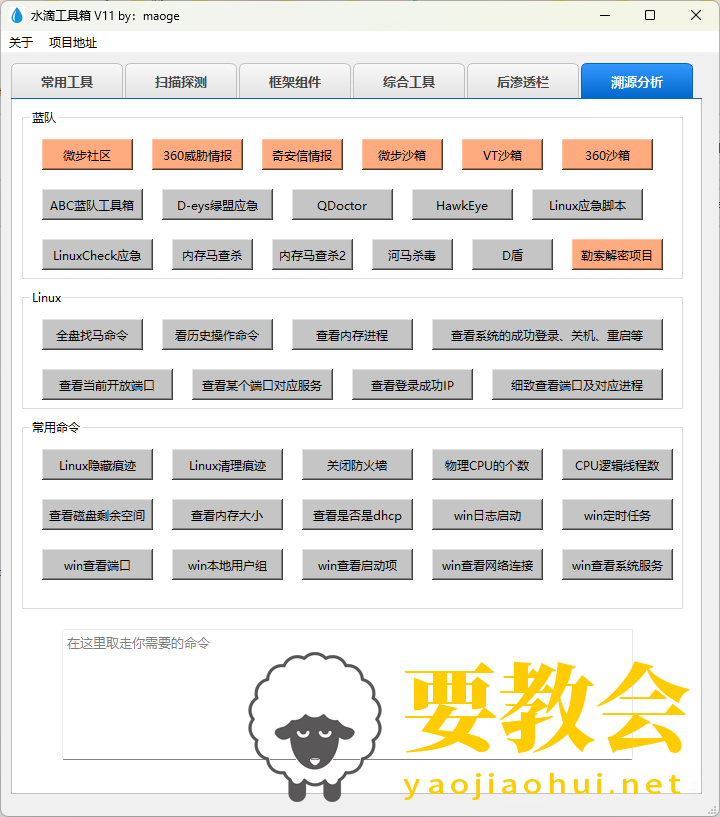This screenshot has height=817, width=720.
Task: Click the 360威胁情报 button
Action: pos(197,155)
